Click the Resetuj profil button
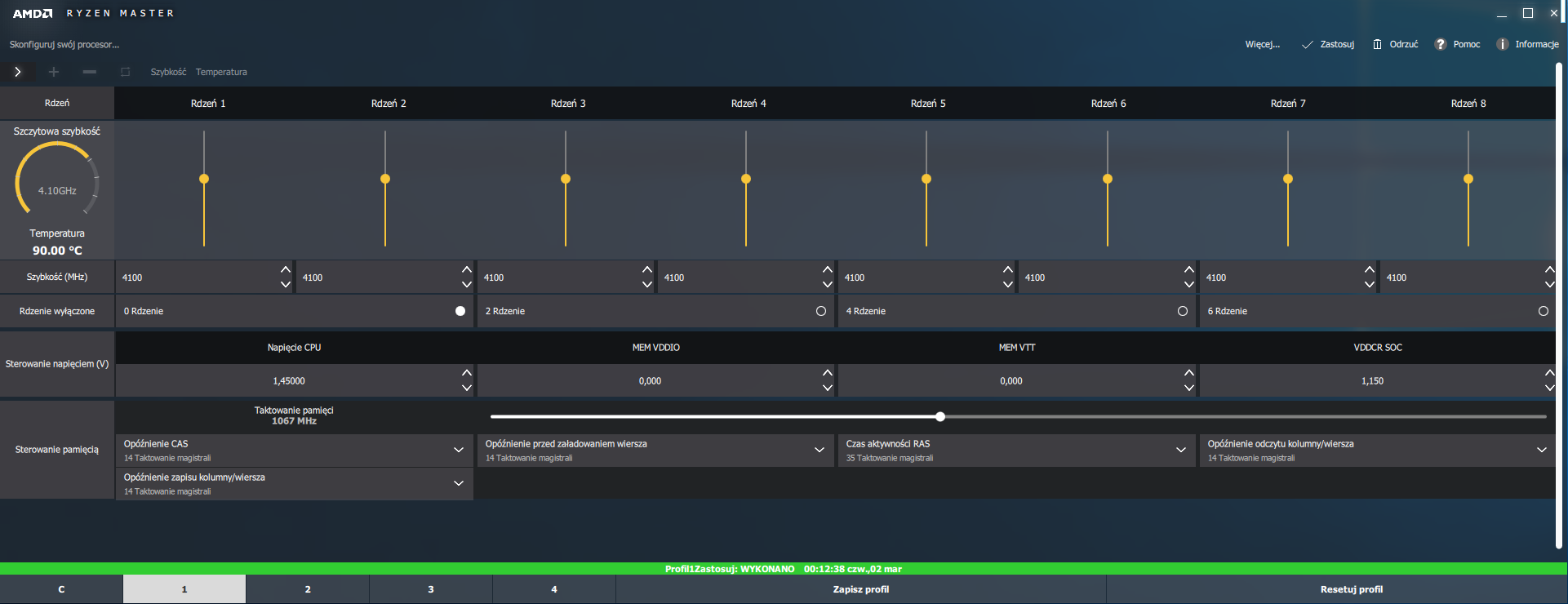This screenshot has width=1568, height=604. pyautogui.click(x=1351, y=589)
